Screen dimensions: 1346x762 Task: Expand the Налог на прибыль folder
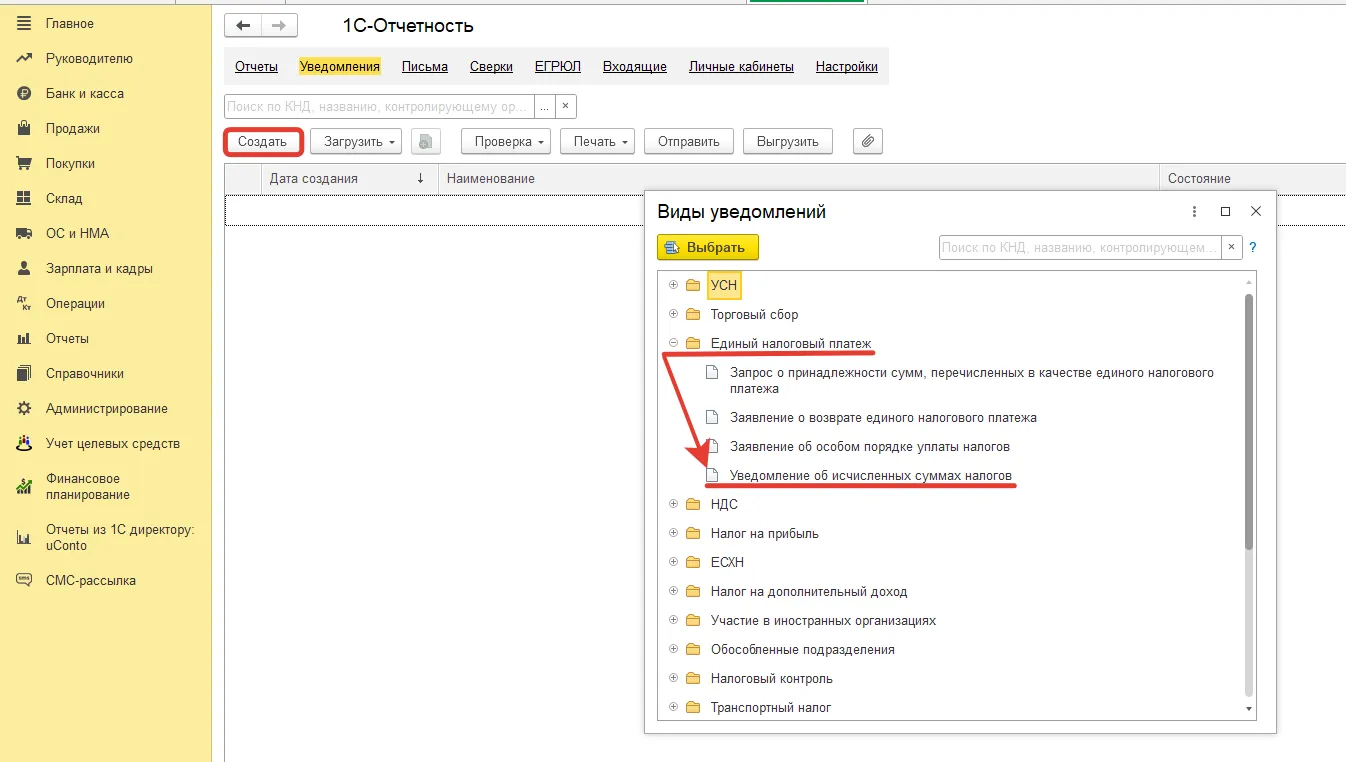[673, 533]
